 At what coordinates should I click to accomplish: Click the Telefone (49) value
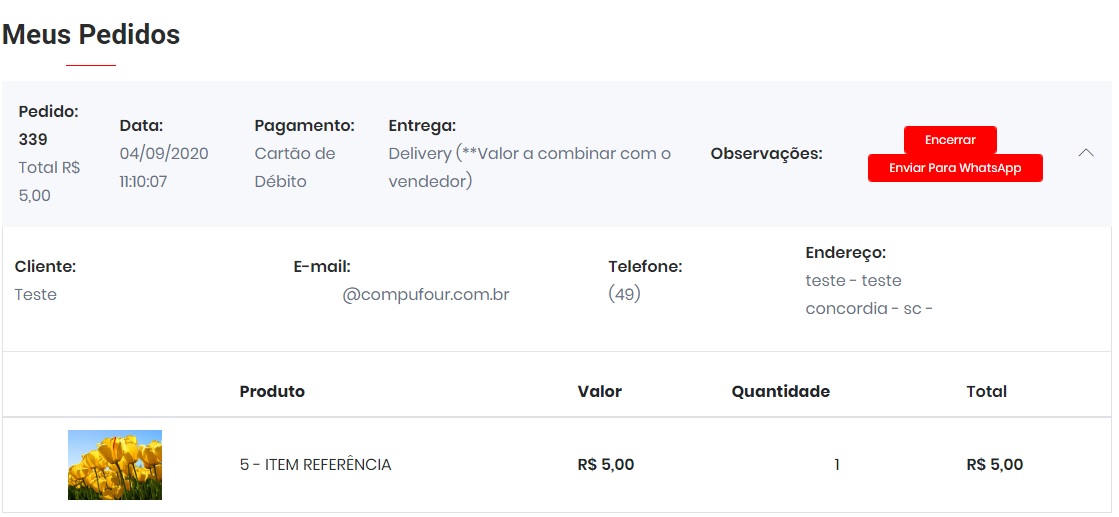point(624,295)
